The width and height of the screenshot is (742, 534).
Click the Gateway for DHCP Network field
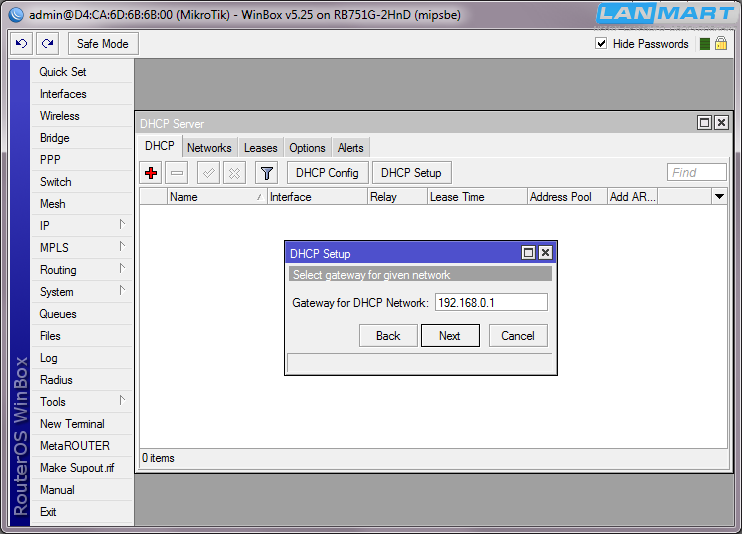point(491,303)
